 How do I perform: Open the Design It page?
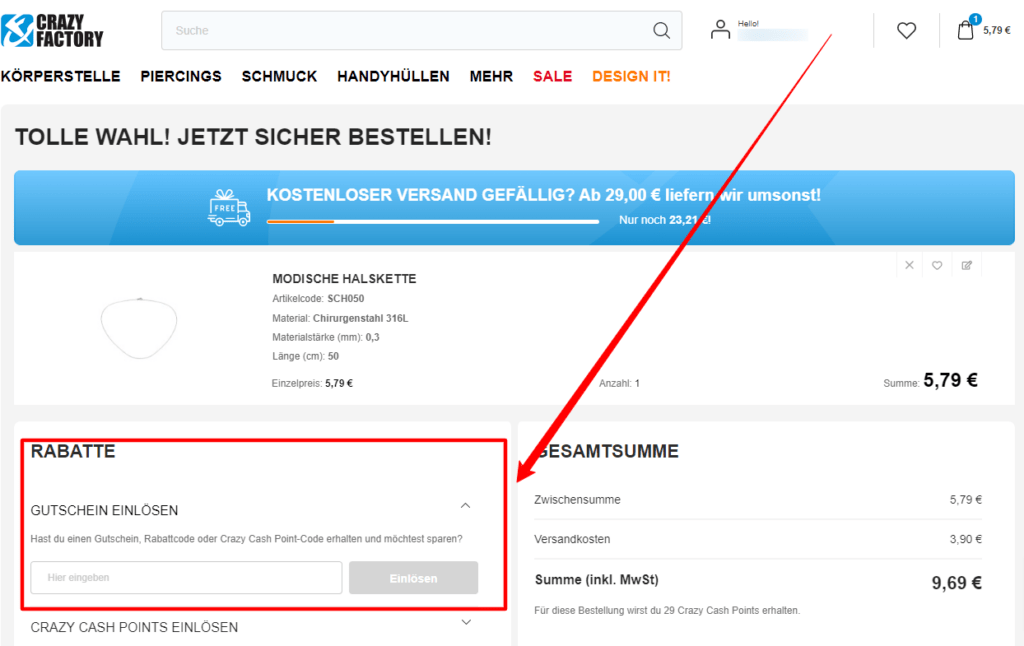coord(631,76)
